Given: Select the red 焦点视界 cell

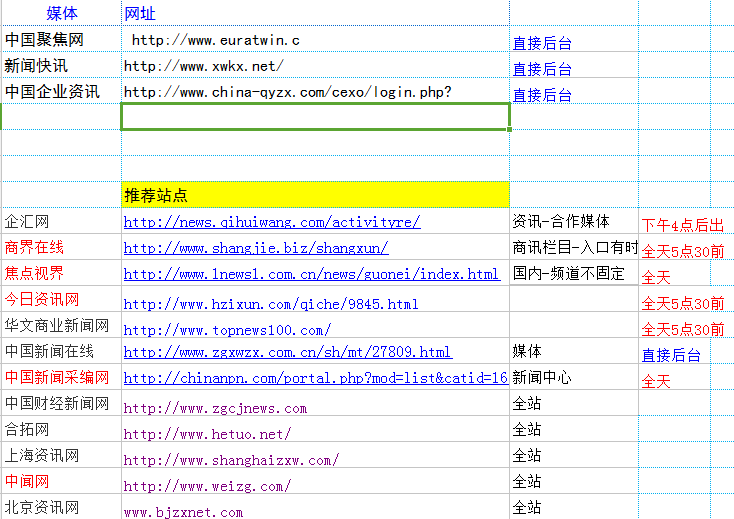Looking at the screenshot, I should [62, 273].
